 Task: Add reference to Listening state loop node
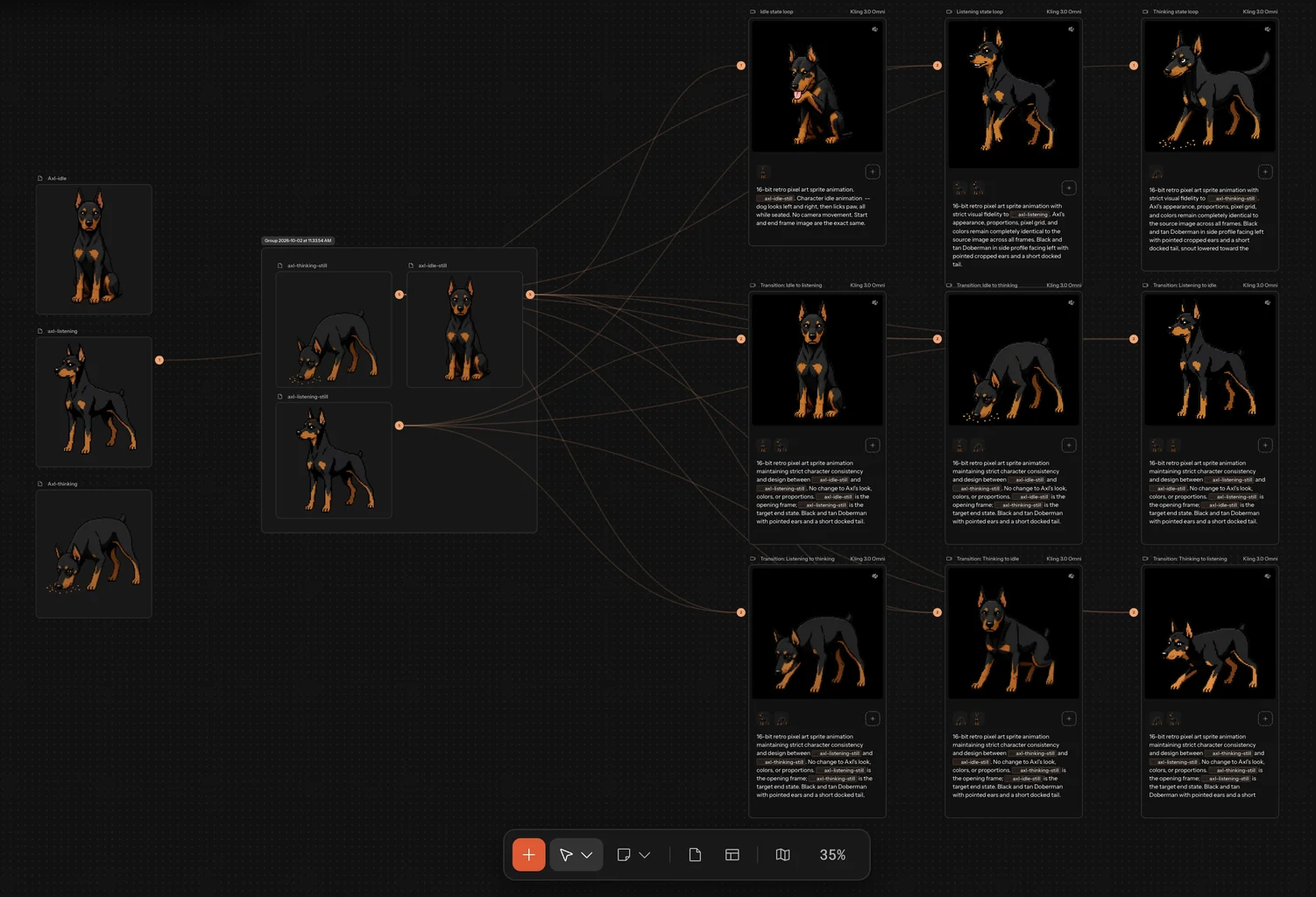coord(1069,187)
